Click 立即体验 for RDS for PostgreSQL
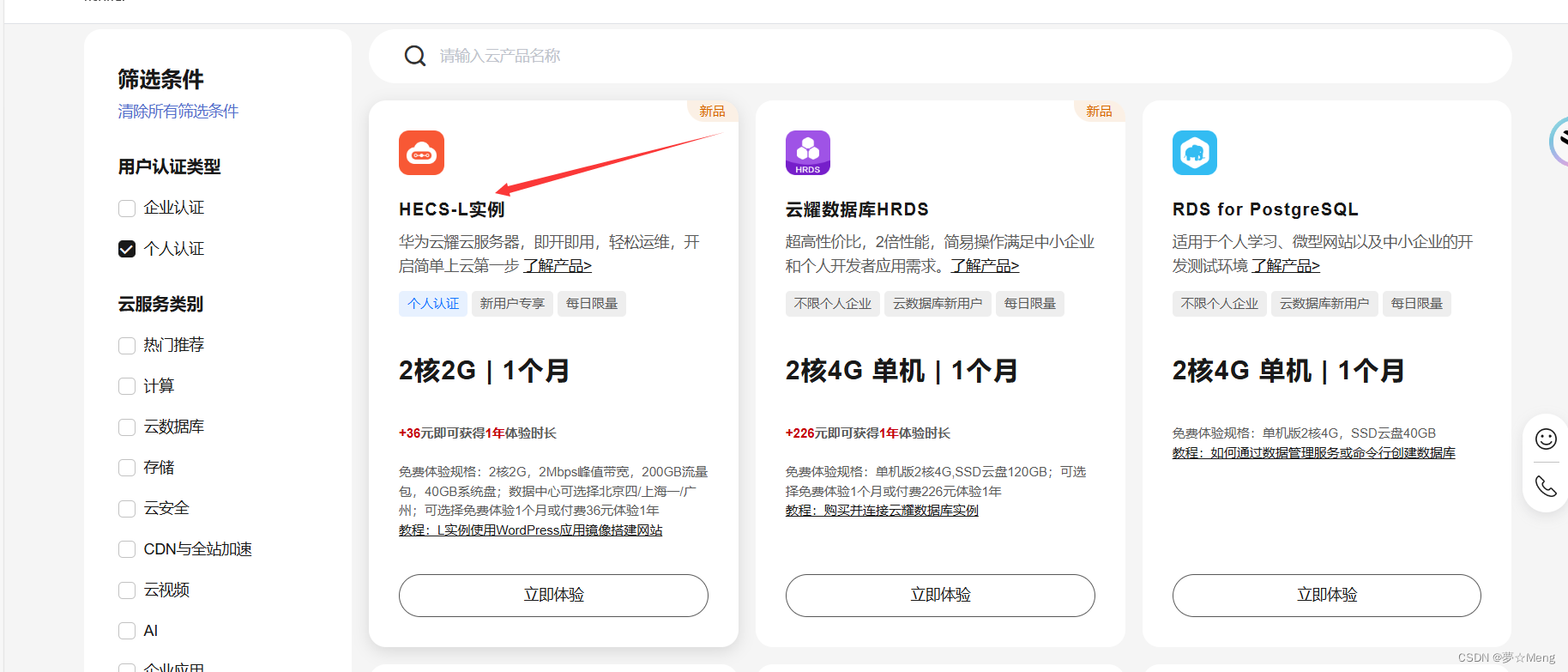Screen dimensions: 1568x672 point(1327,596)
